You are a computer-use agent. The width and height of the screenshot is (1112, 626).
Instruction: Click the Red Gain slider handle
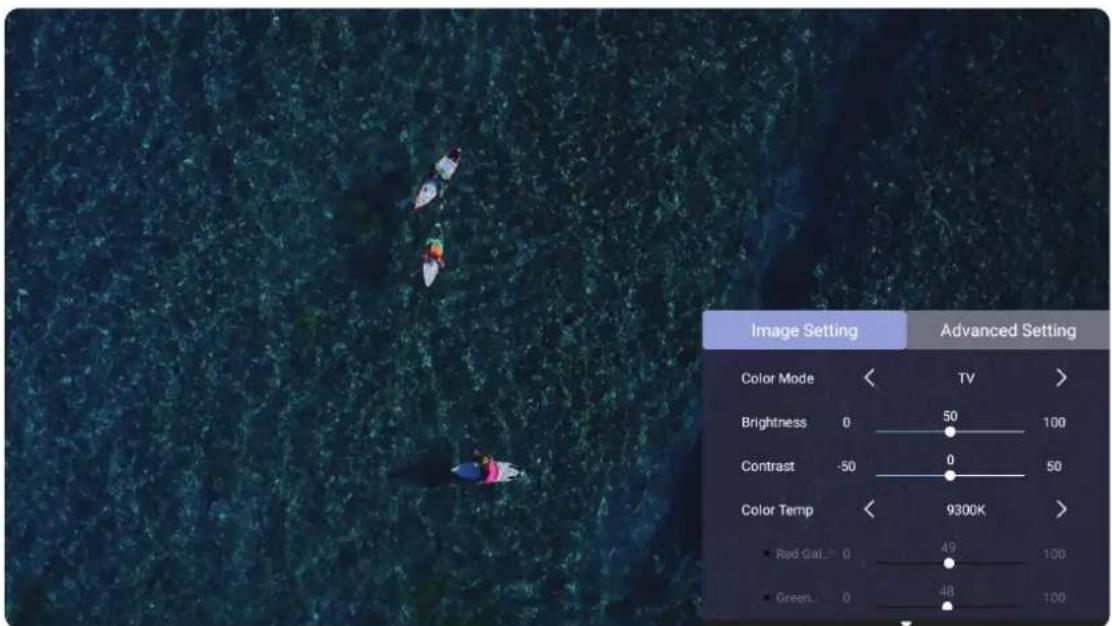click(x=949, y=564)
